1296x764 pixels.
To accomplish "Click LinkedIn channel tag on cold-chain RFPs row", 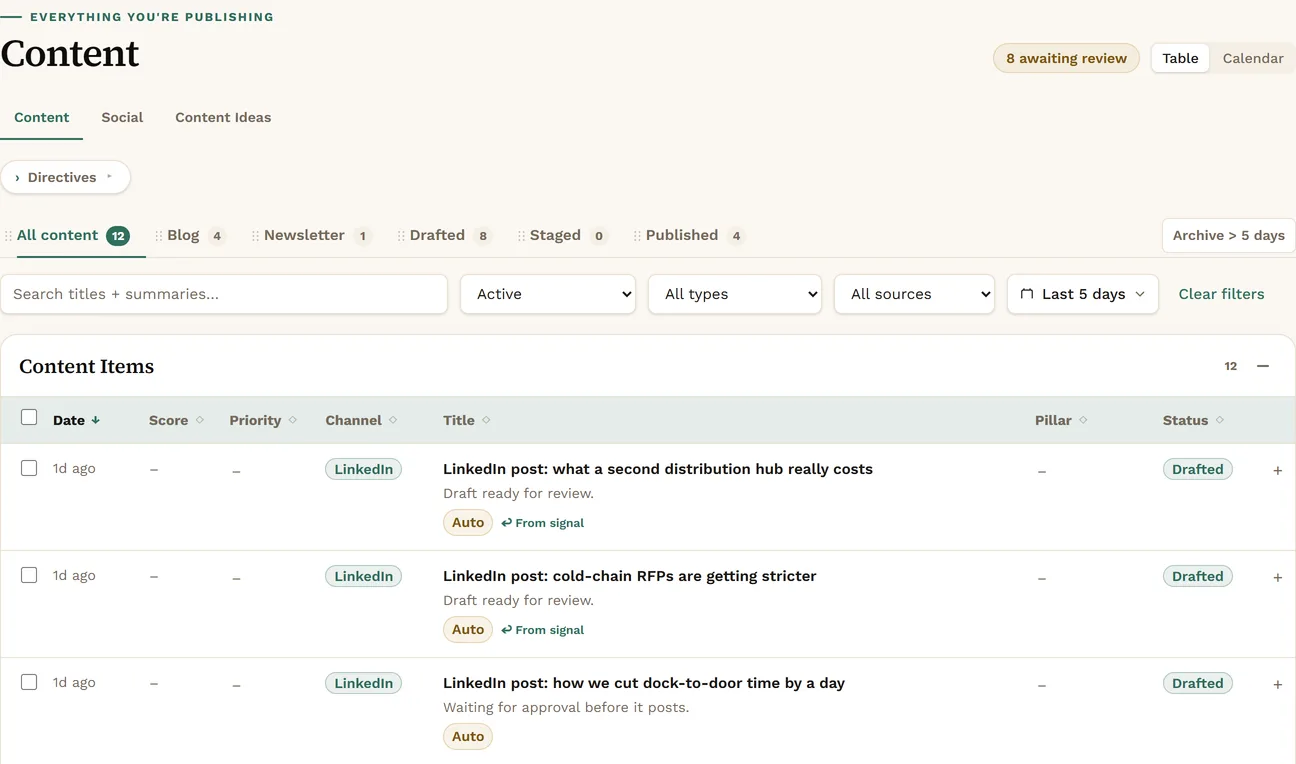I will [x=363, y=576].
